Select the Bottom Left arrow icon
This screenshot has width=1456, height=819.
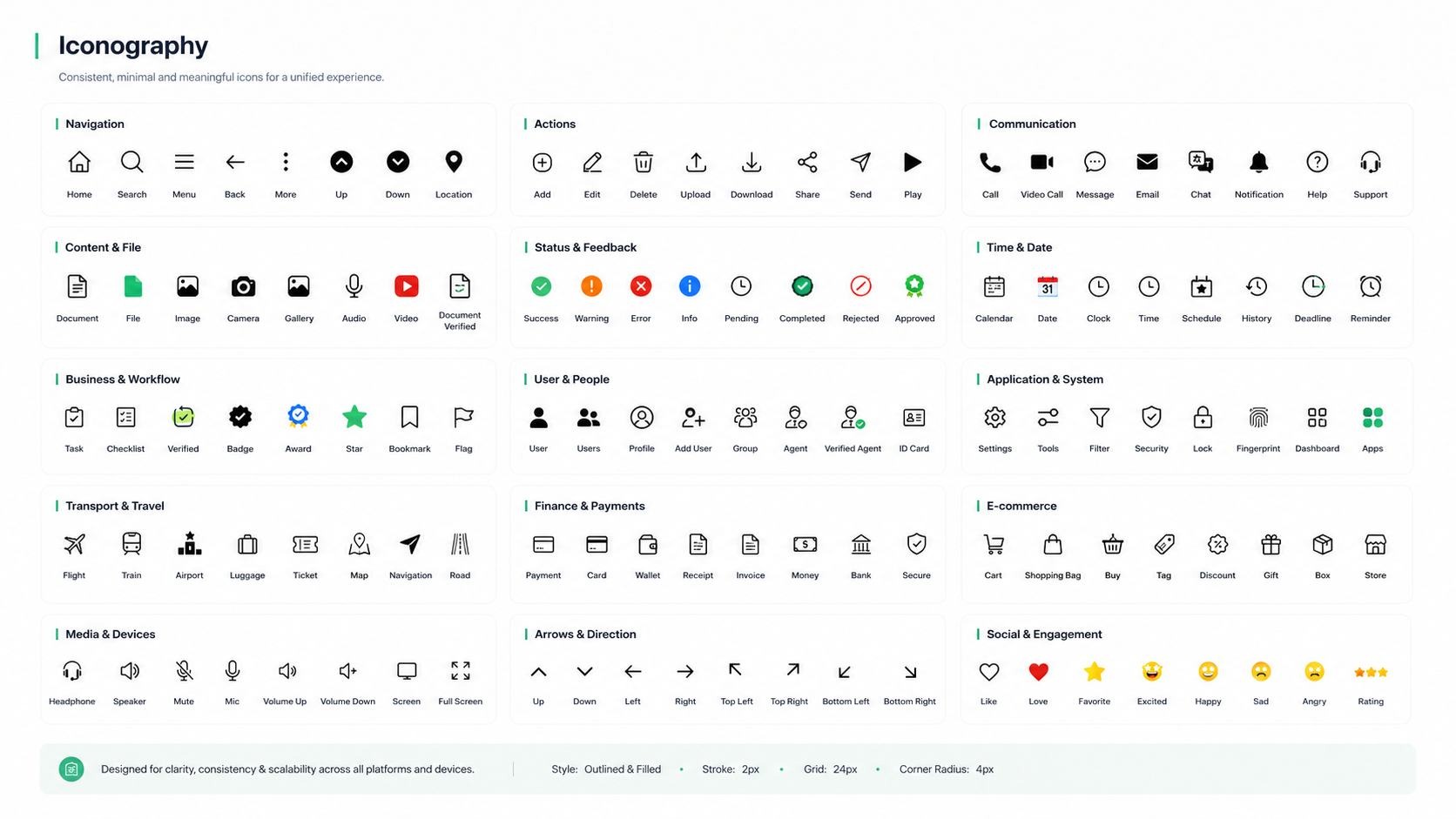tap(844, 672)
